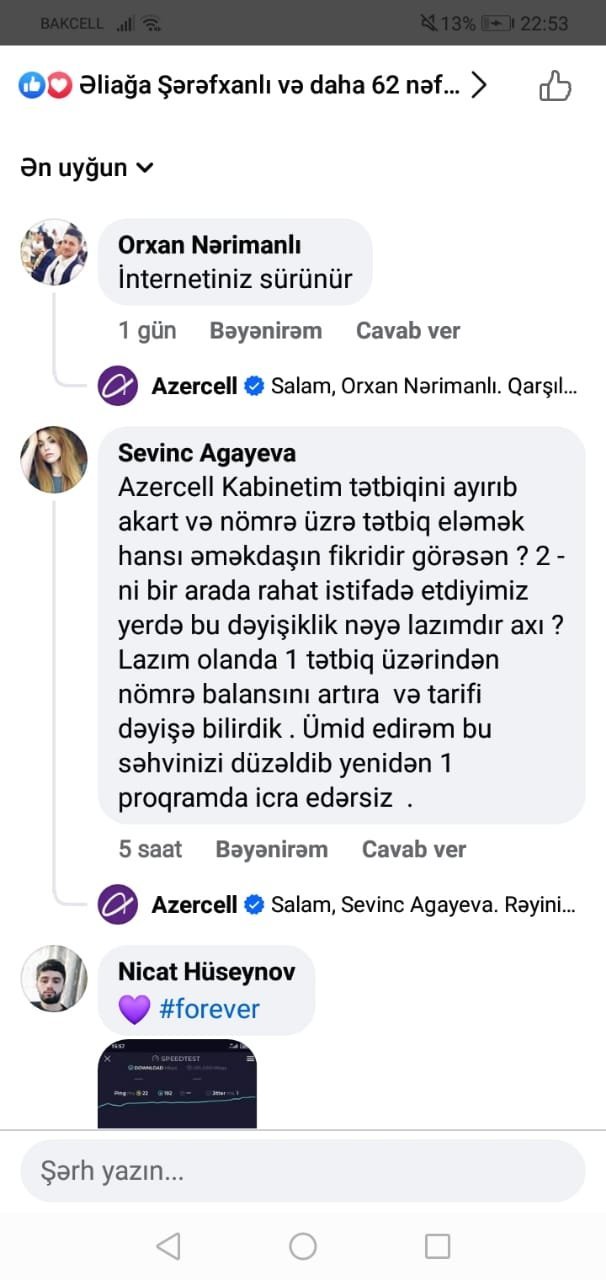Tap the like and heart reaction icons

[46, 87]
